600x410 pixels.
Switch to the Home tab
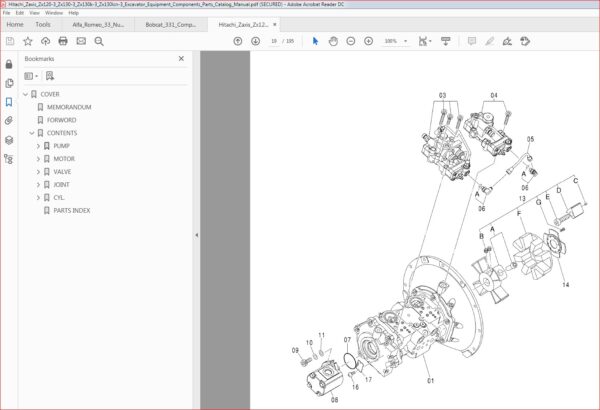pyautogui.click(x=15, y=25)
